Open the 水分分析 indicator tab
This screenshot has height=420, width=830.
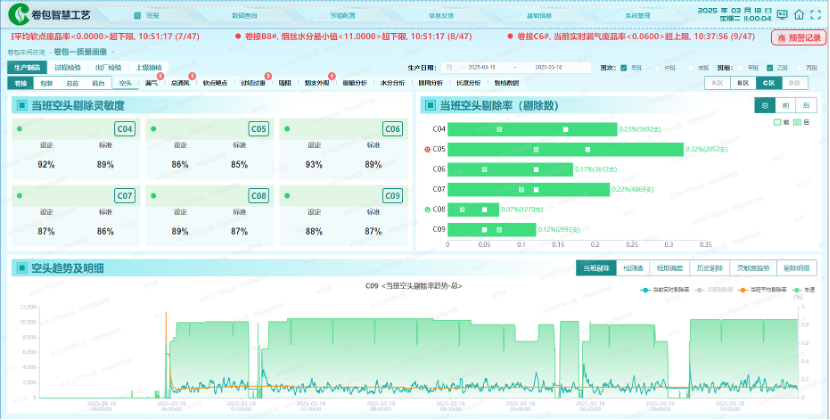pyautogui.click(x=392, y=83)
